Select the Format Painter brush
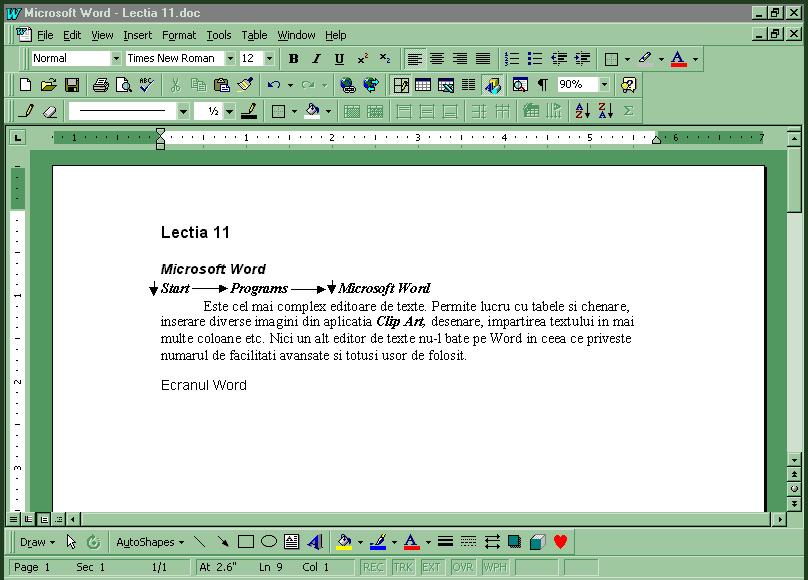Screen dimensions: 808x580 coord(245,84)
